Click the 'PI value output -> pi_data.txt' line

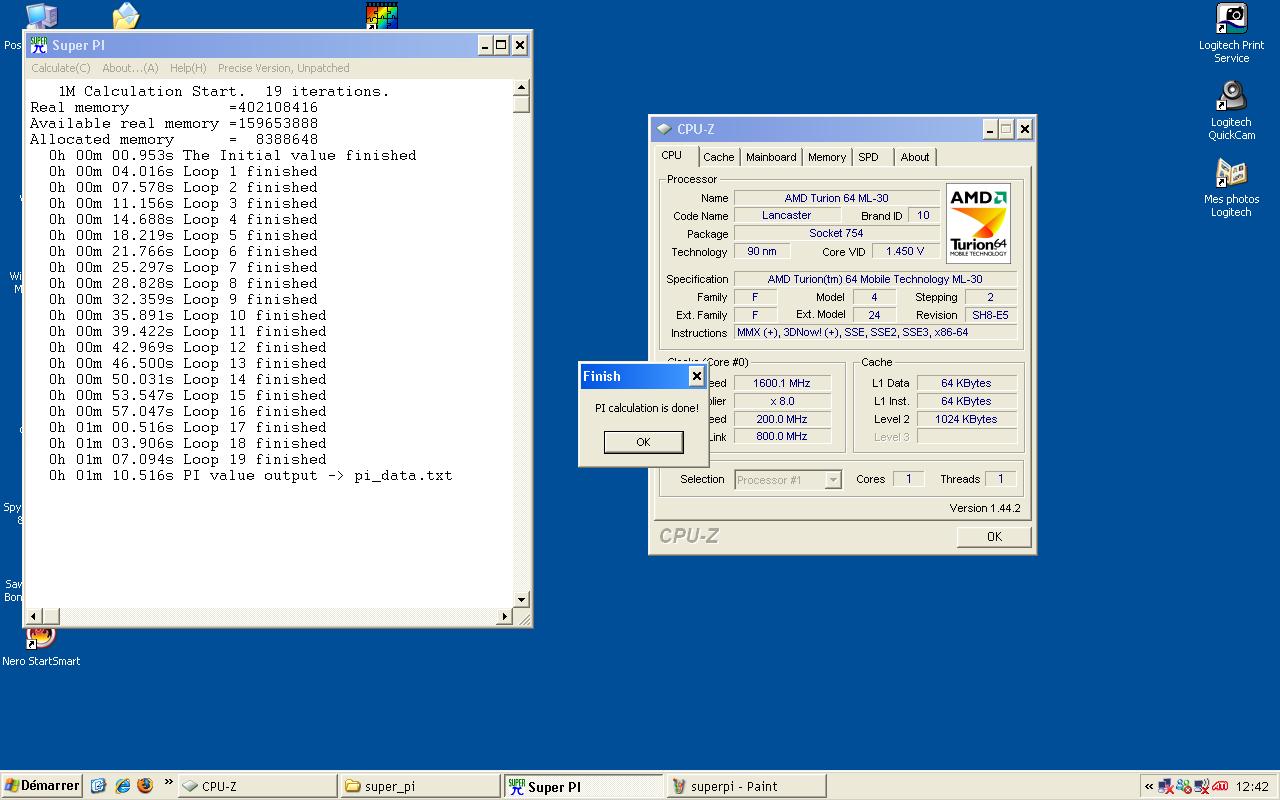coord(318,475)
